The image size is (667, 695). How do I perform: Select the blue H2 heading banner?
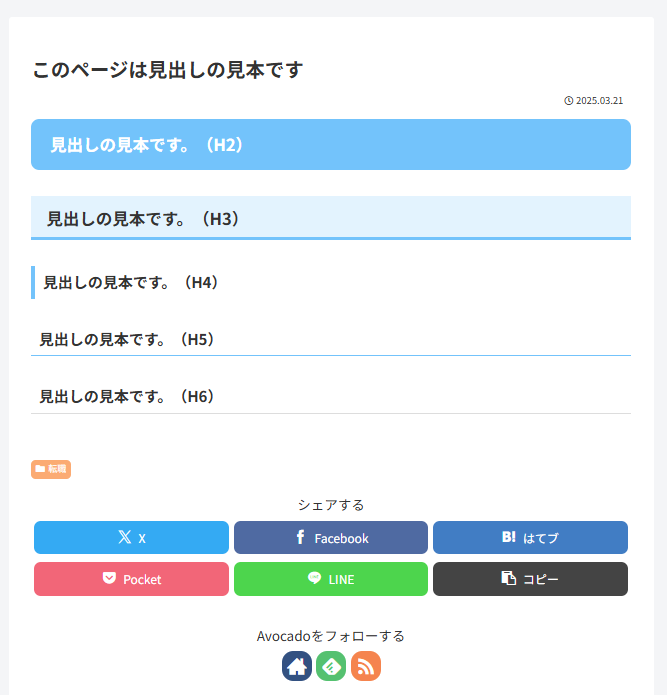pos(331,145)
